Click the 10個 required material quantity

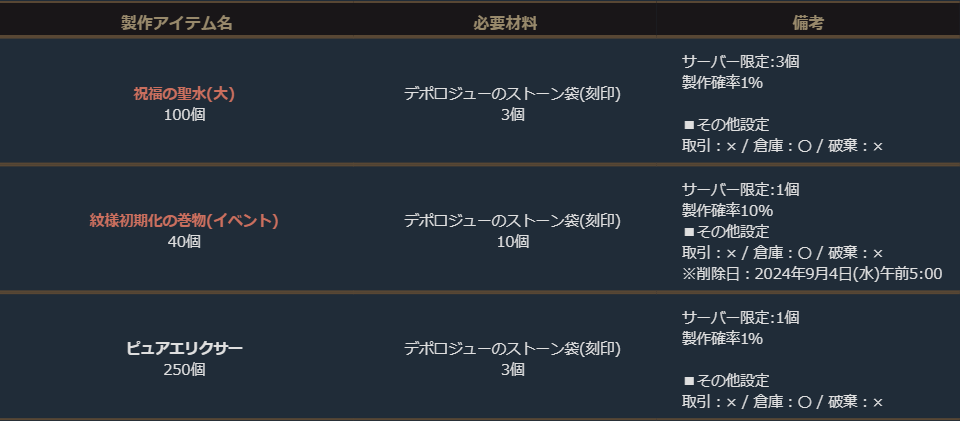[x=512, y=241]
